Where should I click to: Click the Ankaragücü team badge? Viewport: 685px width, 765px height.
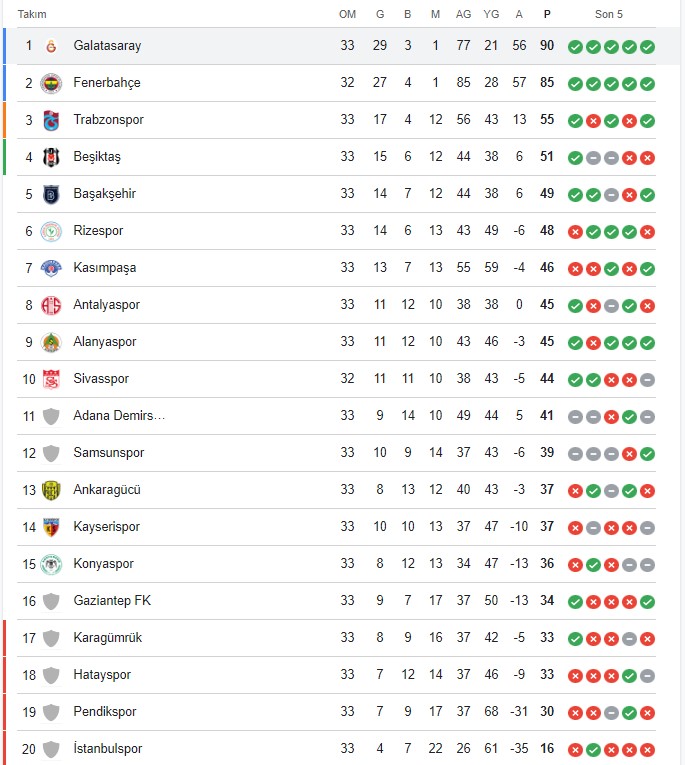pos(51,490)
